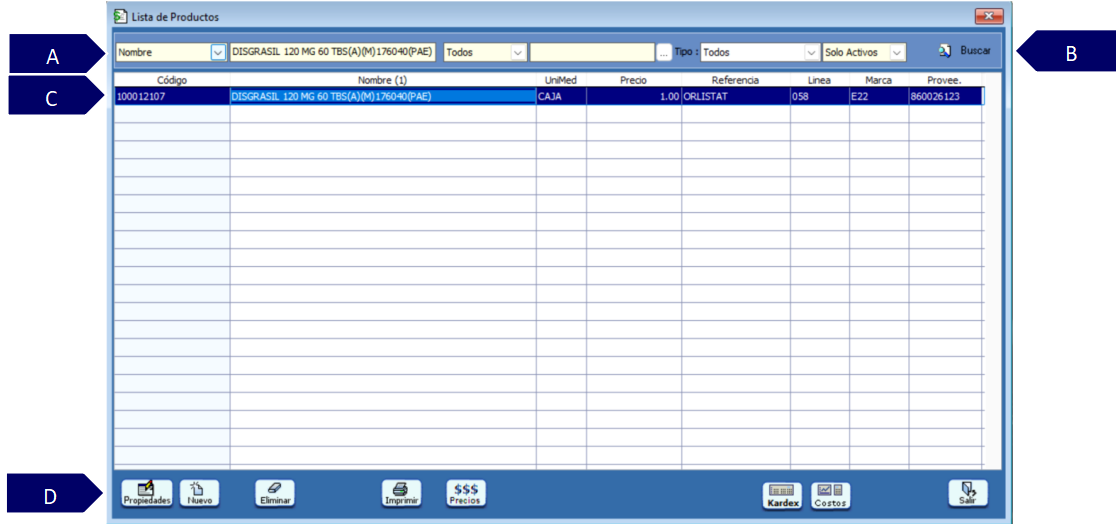
Task: Click the Nombre (1) column header
Action: click(x=383, y=80)
